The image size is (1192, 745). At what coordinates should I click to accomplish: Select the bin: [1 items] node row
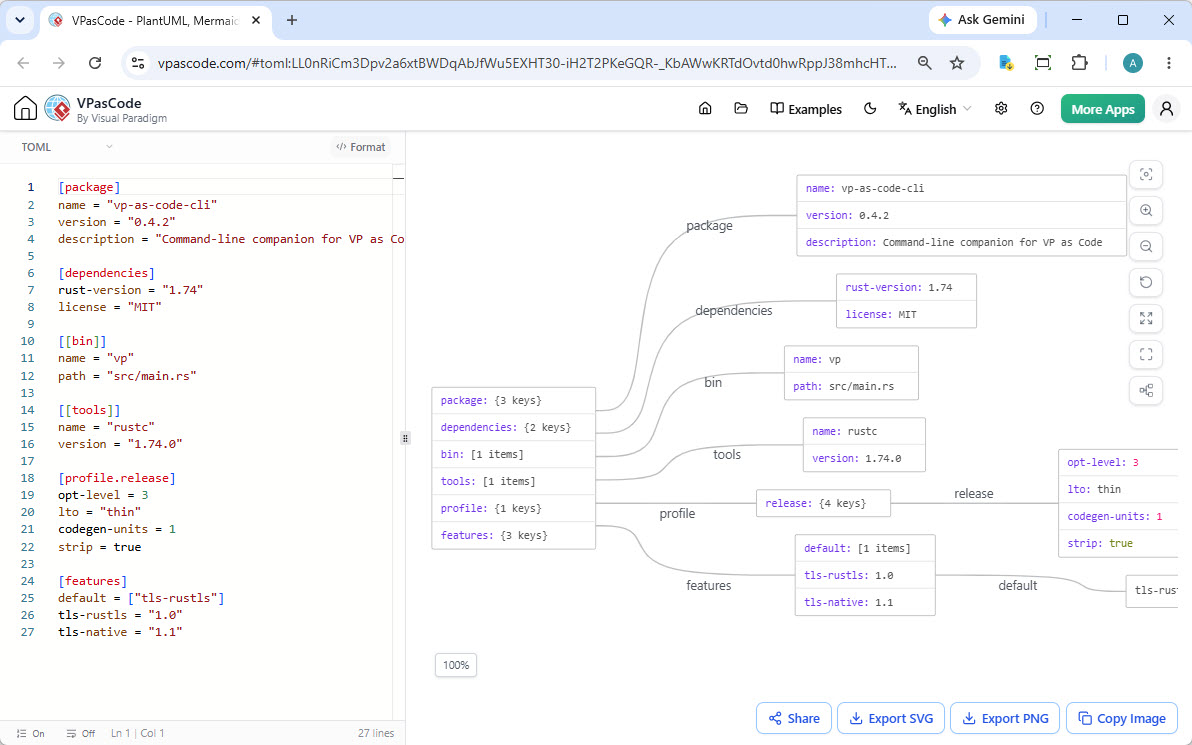coord(513,455)
